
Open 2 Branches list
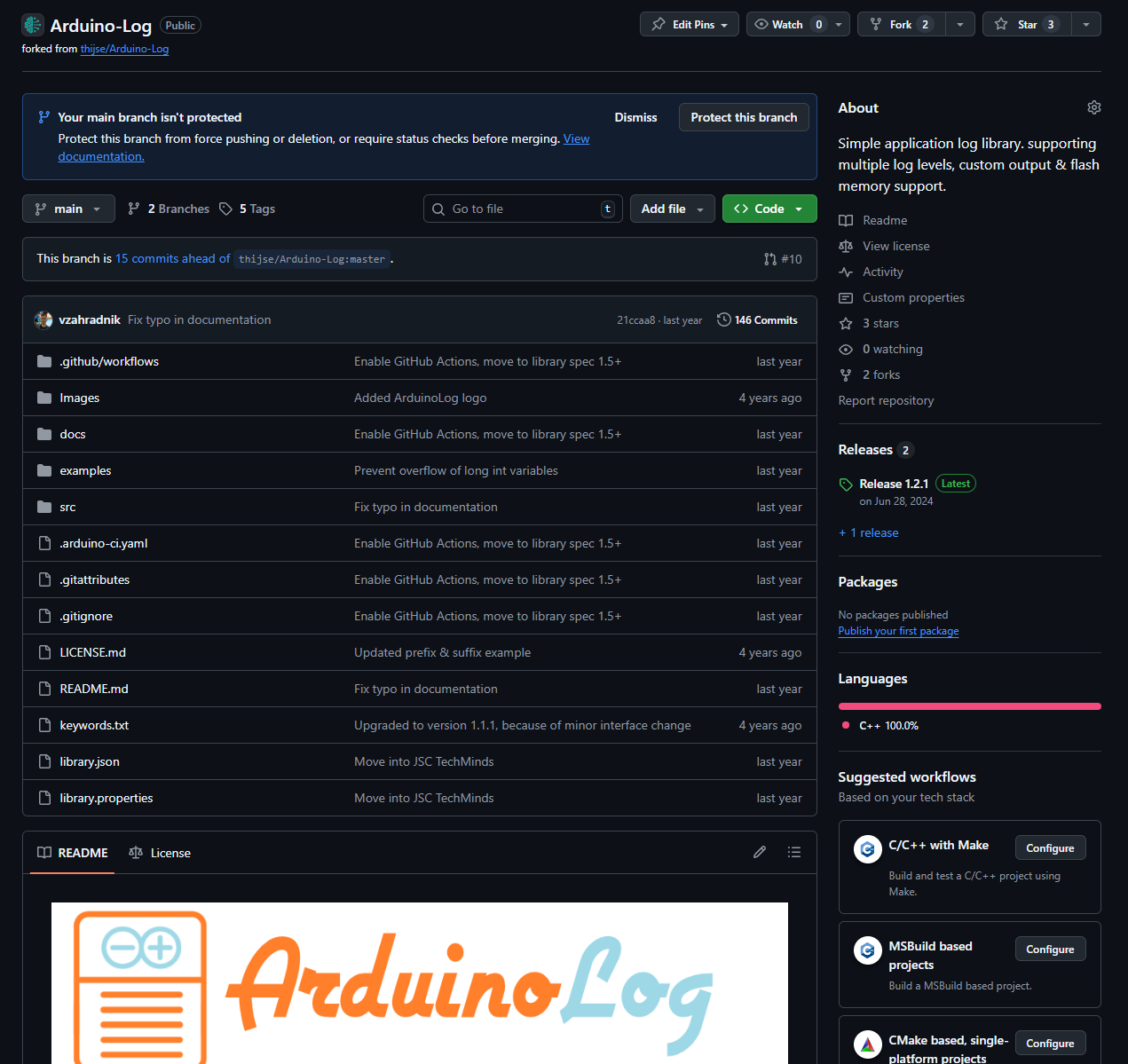[169, 209]
